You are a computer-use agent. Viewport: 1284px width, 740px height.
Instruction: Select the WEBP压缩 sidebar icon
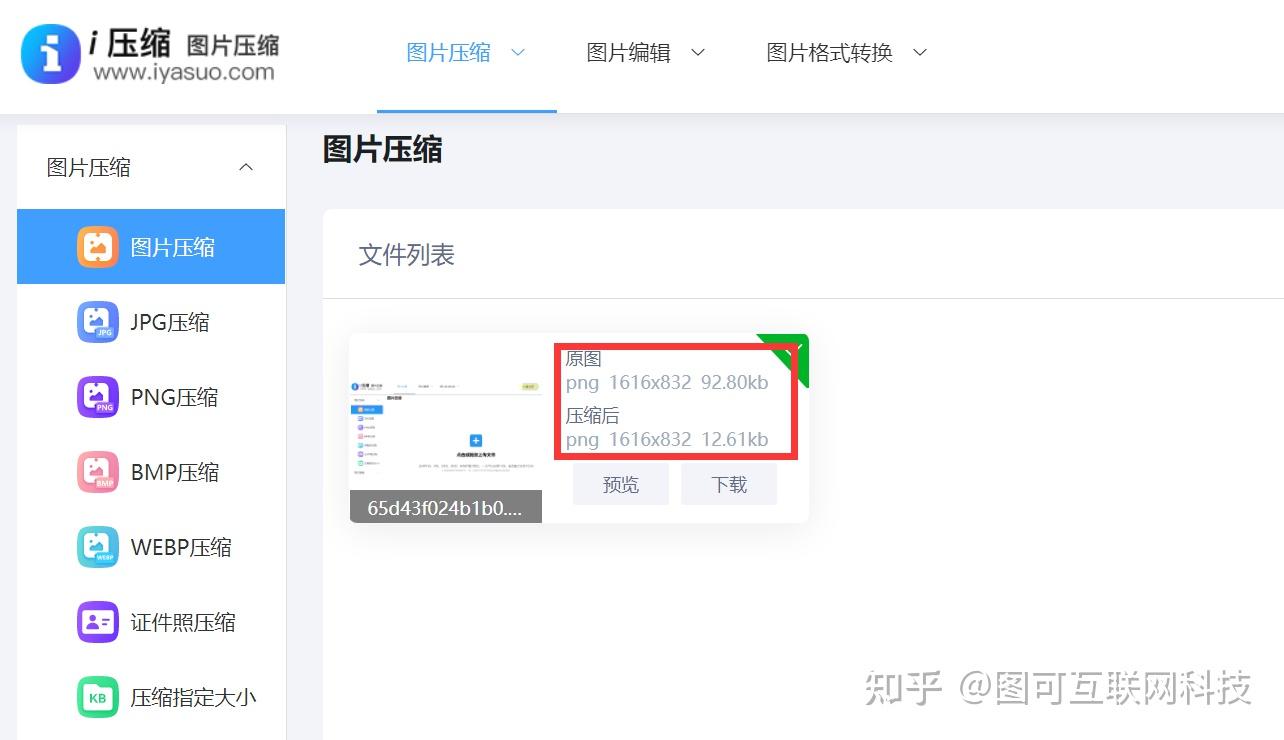(97, 546)
